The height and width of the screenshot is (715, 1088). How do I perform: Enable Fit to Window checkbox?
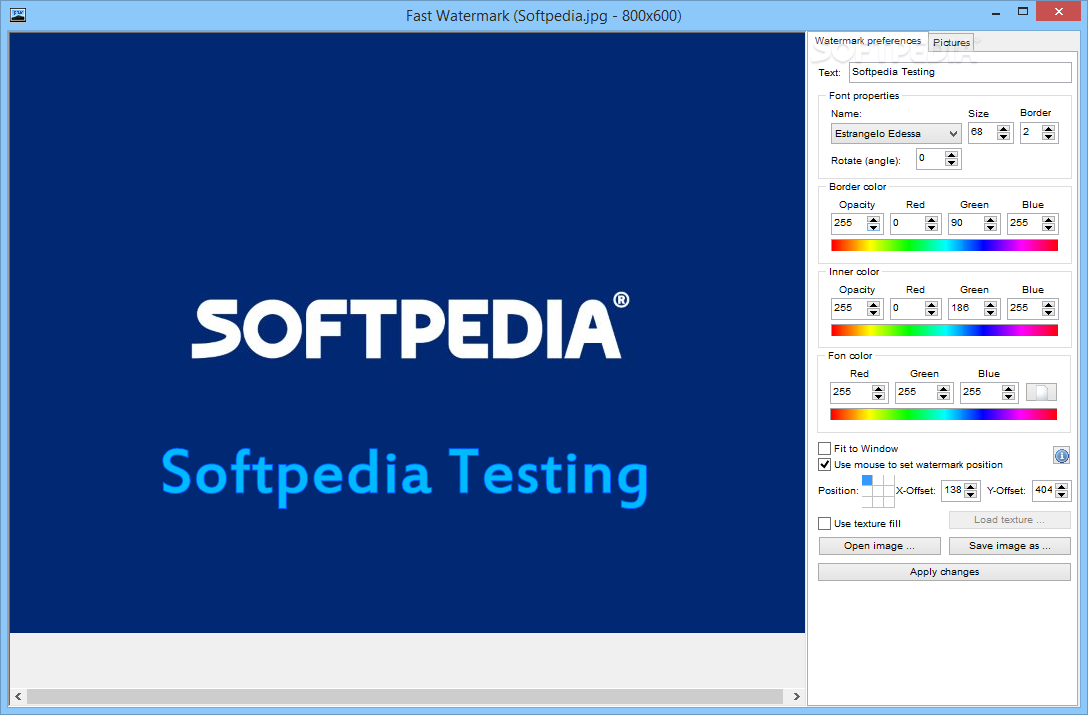(x=824, y=448)
